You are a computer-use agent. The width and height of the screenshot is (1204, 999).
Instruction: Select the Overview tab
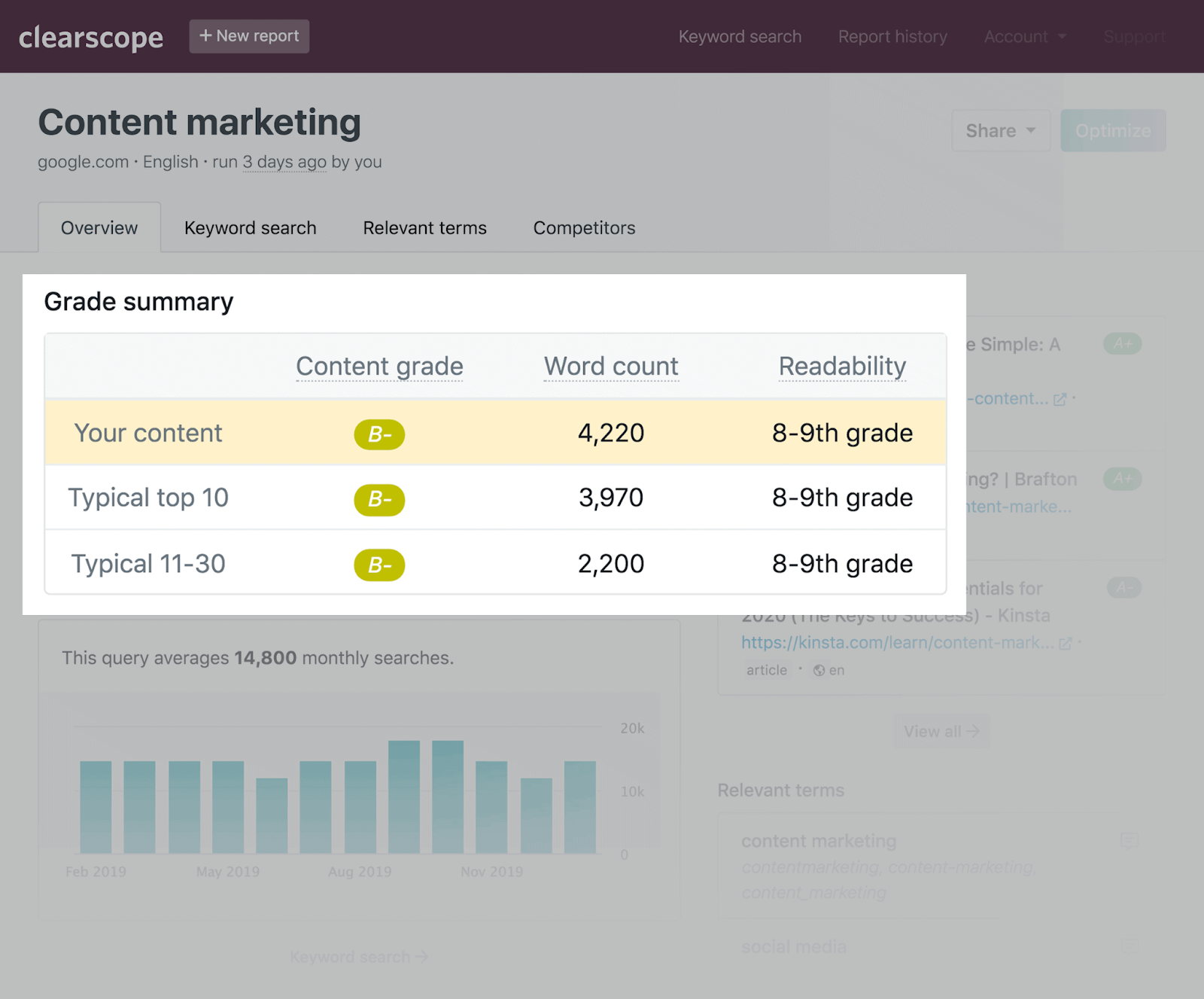99,228
